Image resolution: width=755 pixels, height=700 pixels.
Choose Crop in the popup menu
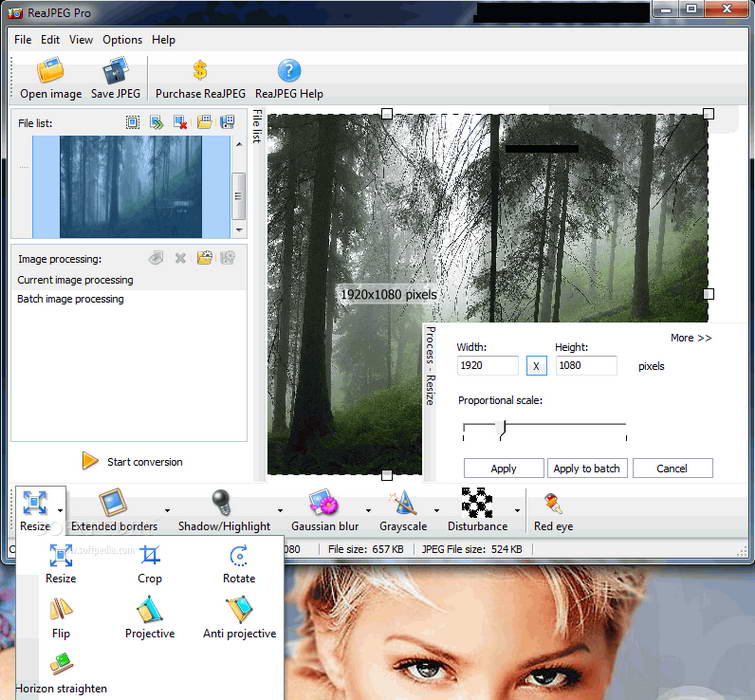[150, 563]
